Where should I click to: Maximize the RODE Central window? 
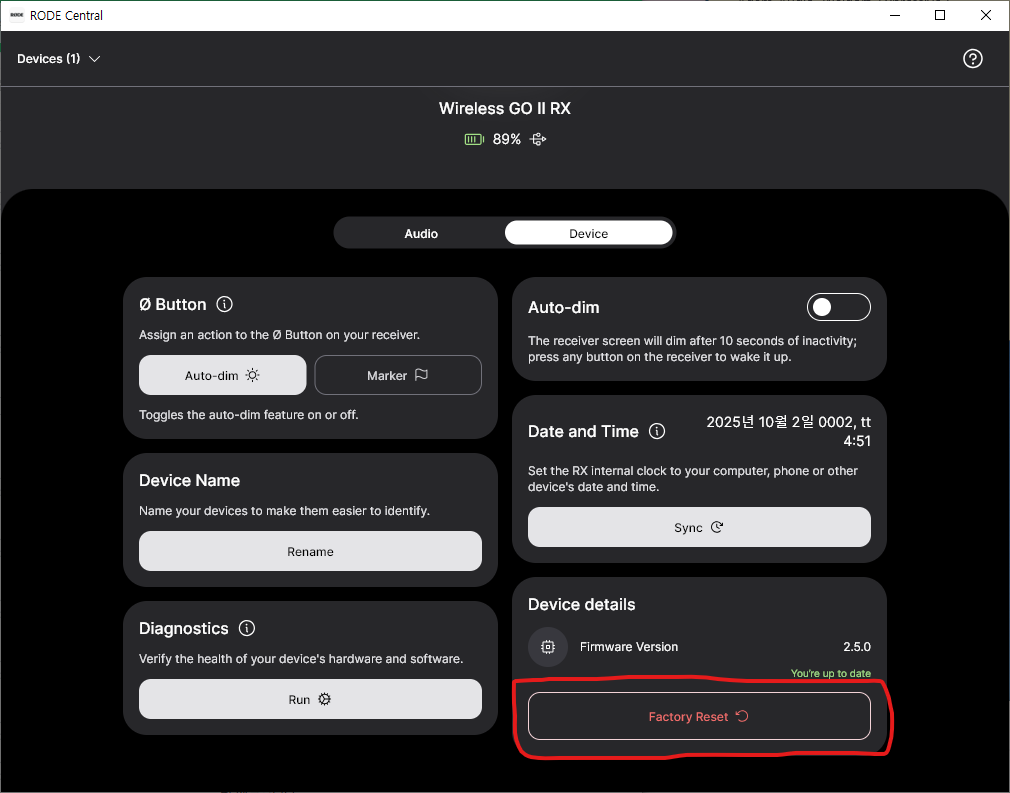click(939, 15)
